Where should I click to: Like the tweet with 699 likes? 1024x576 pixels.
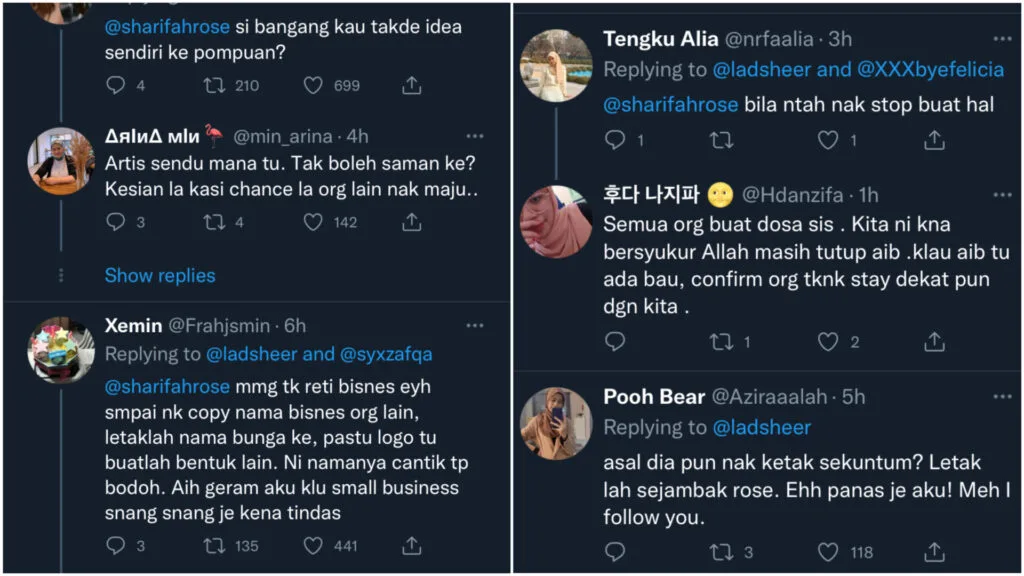(314, 85)
